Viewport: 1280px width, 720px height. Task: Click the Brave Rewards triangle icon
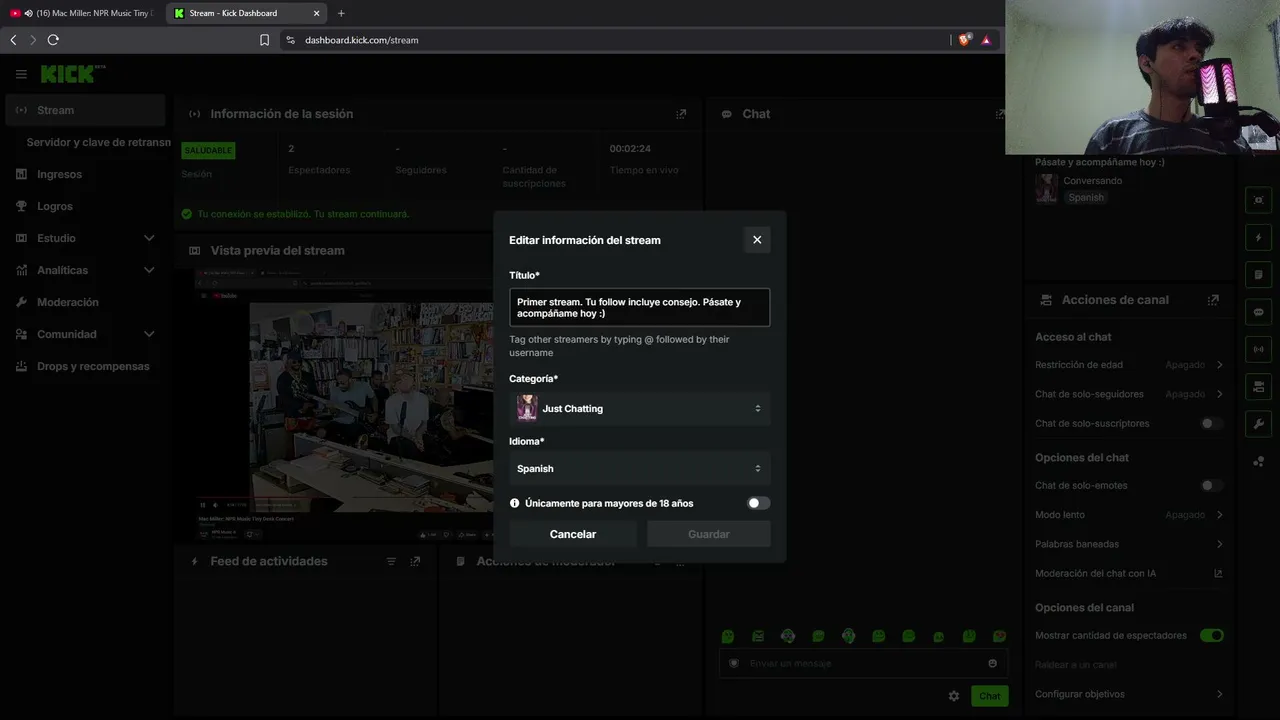[x=986, y=40]
